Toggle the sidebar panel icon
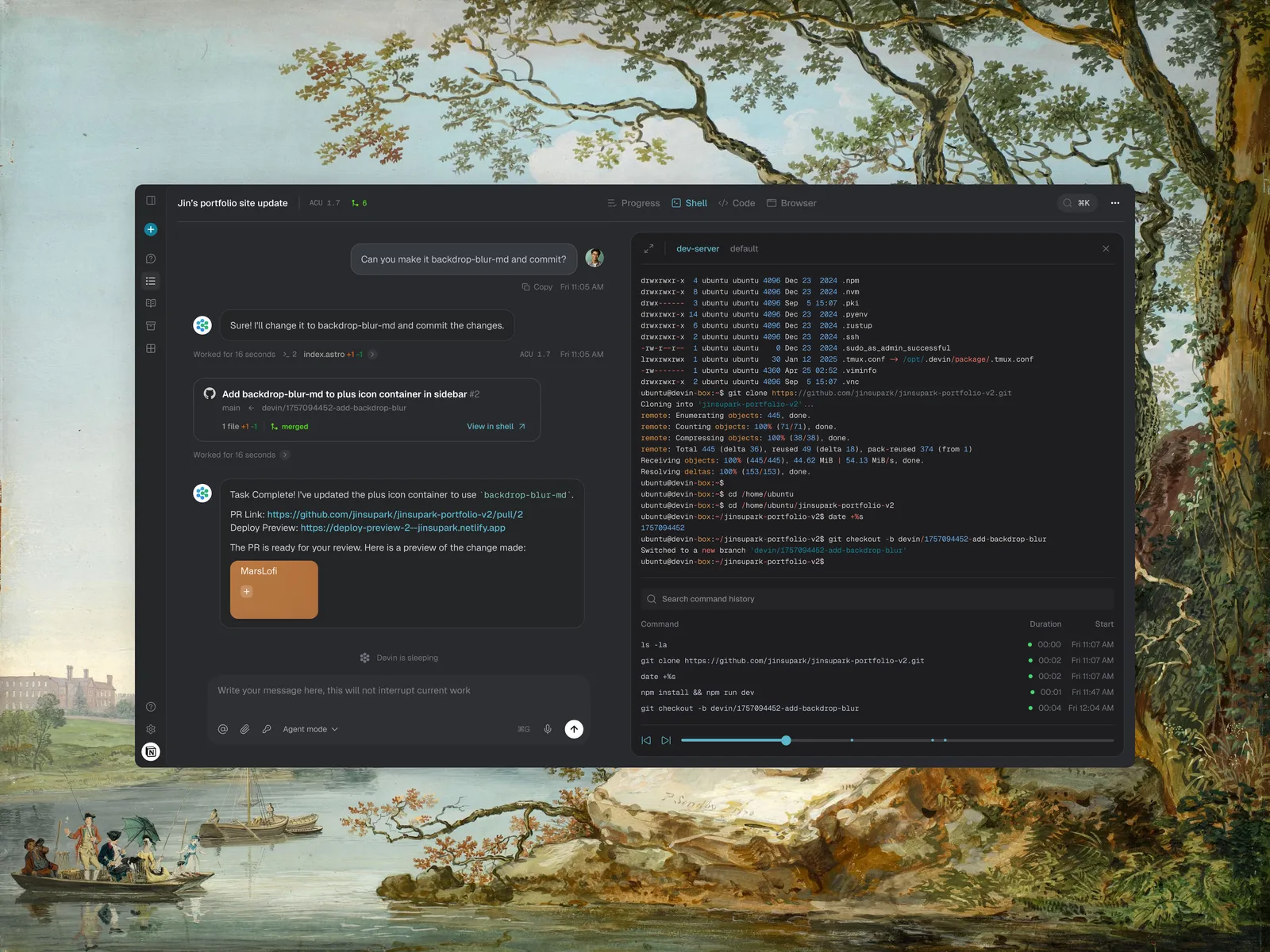Screen dimensions: 1270x952 151,201
